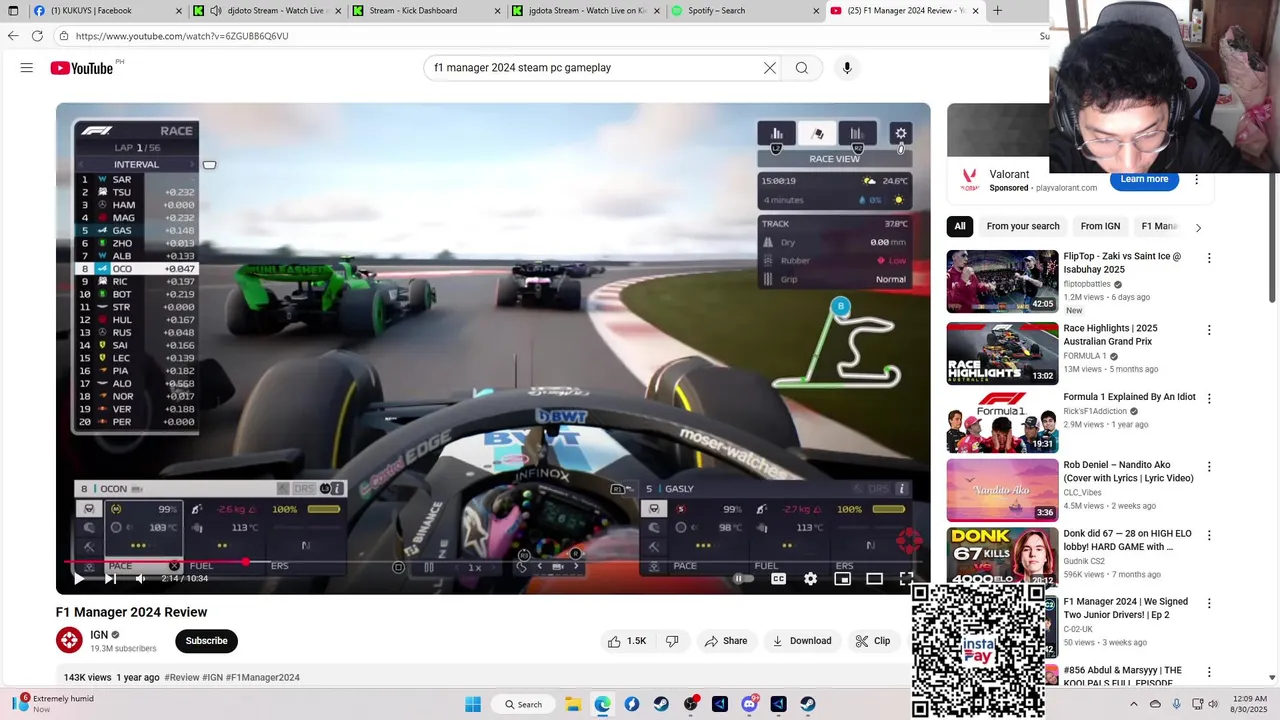Switch to djdoto Stream browser tab
Image resolution: width=1280 pixels, height=720 pixels.
(x=266, y=11)
